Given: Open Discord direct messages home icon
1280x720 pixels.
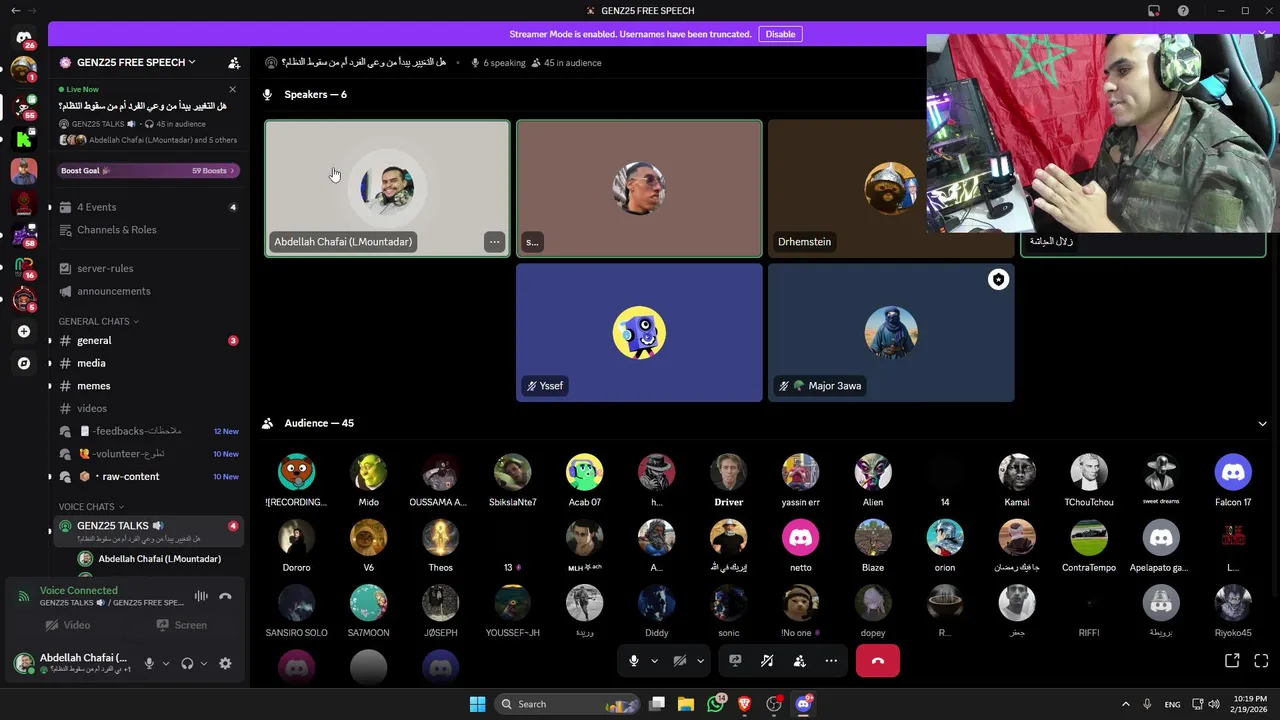Looking at the screenshot, I should coord(24,38).
